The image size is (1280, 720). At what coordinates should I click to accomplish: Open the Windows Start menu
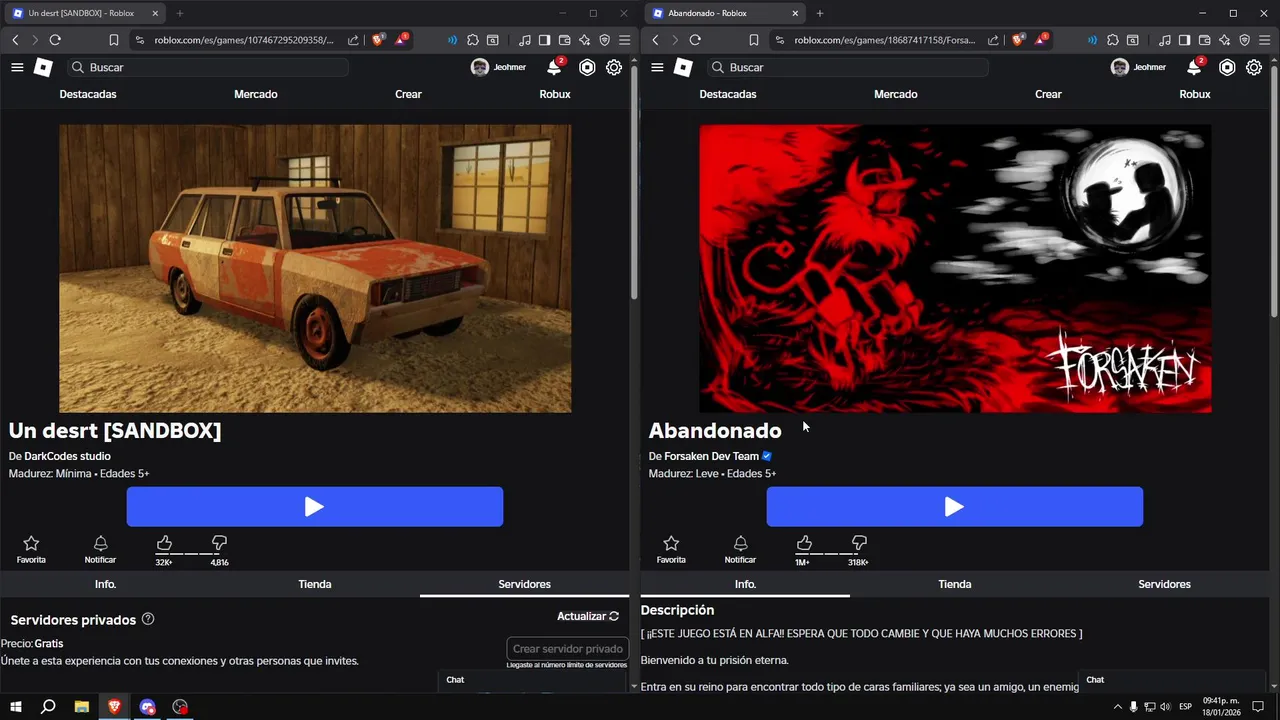point(16,707)
